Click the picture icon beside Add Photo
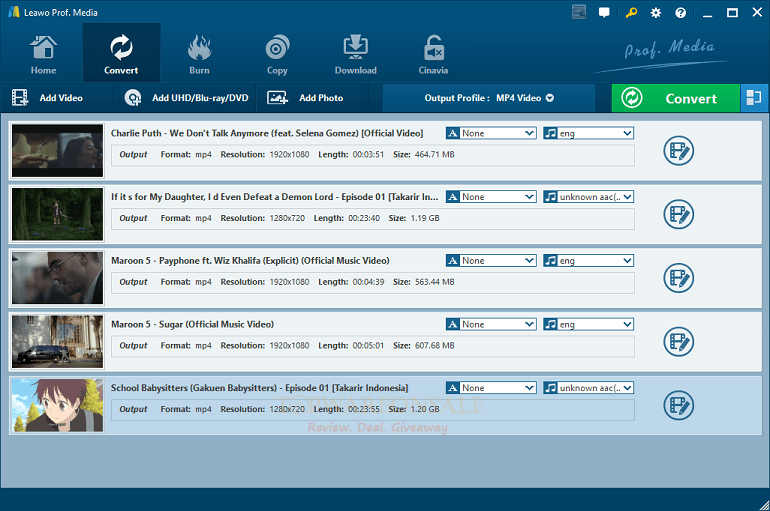This screenshot has width=770, height=511. pyautogui.click(x=277, y=98)
